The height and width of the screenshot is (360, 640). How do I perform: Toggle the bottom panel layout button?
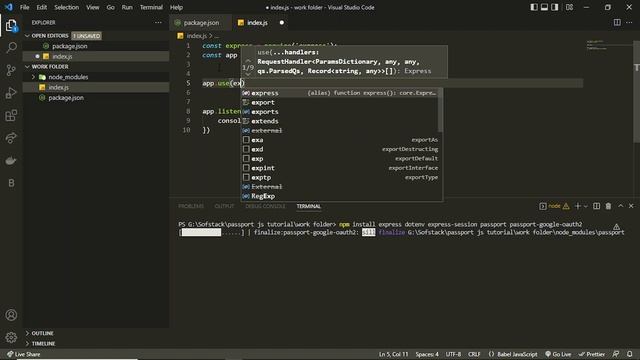(544, 7)
